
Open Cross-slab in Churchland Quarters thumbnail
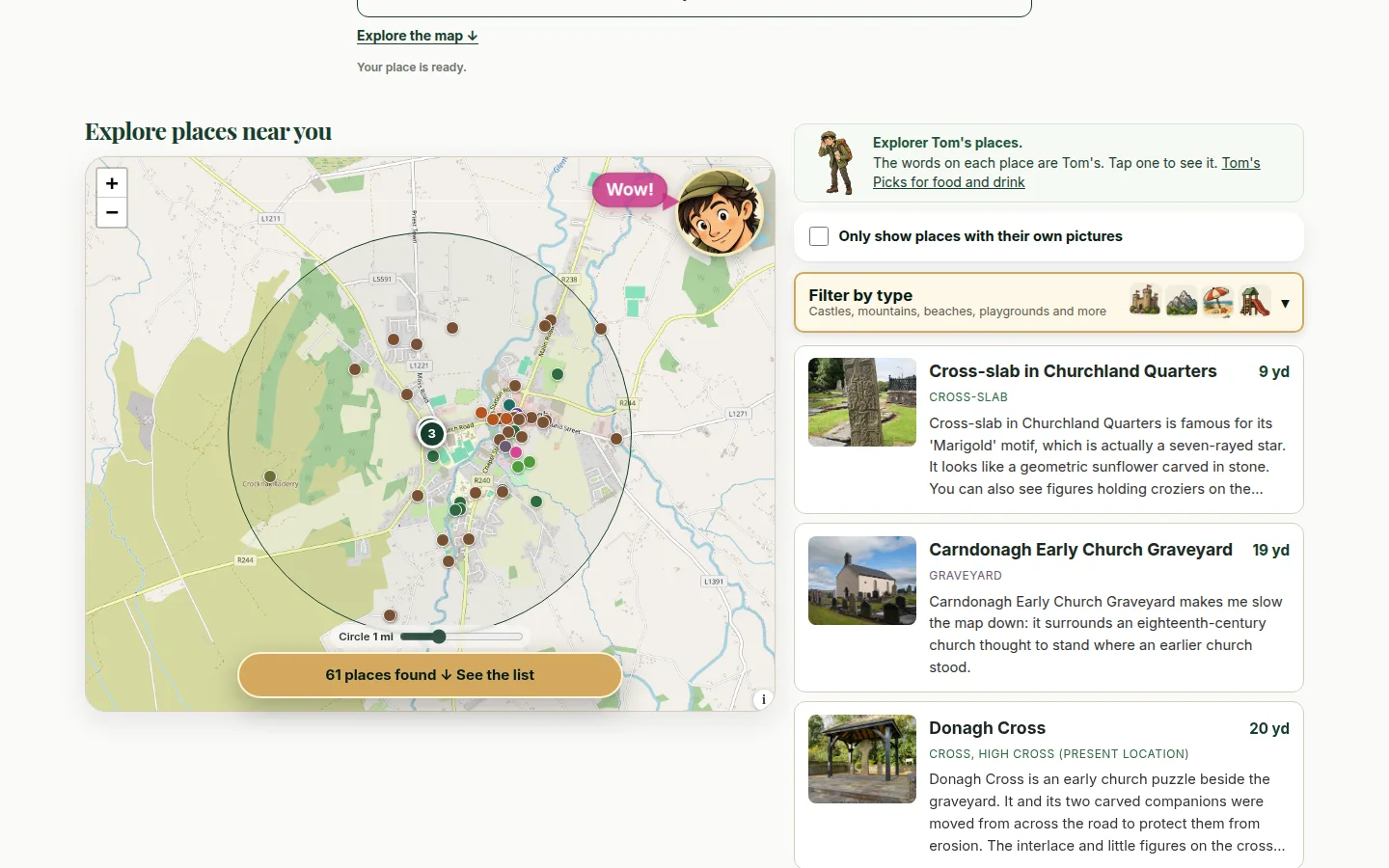pos(862,402)
